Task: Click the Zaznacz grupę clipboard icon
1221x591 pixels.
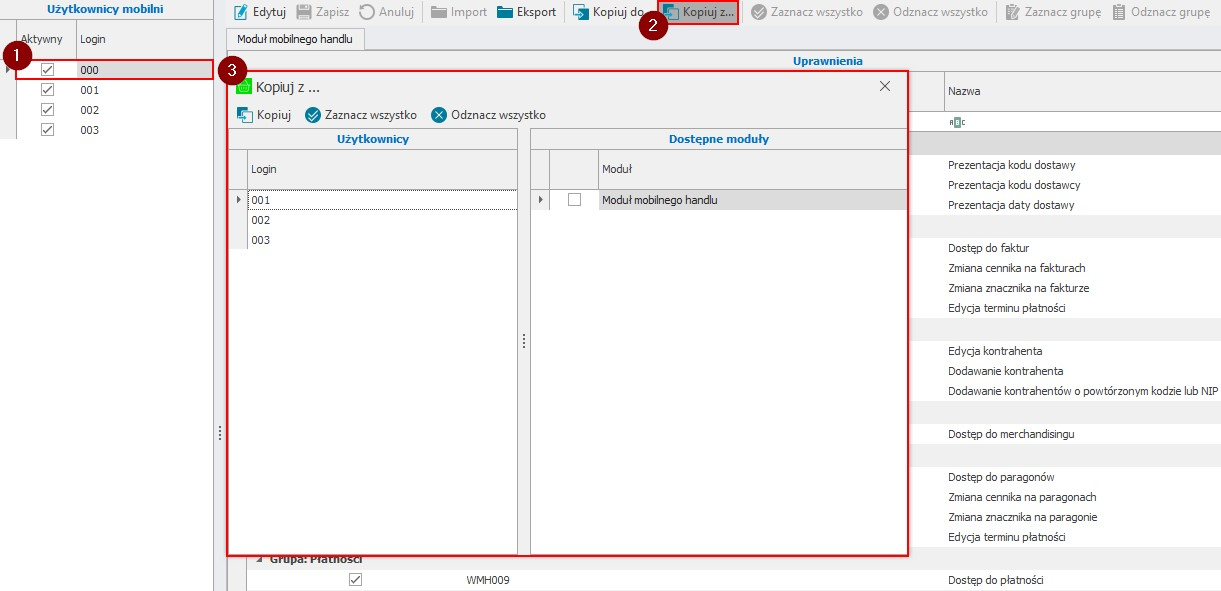Action: point(1013,12)
